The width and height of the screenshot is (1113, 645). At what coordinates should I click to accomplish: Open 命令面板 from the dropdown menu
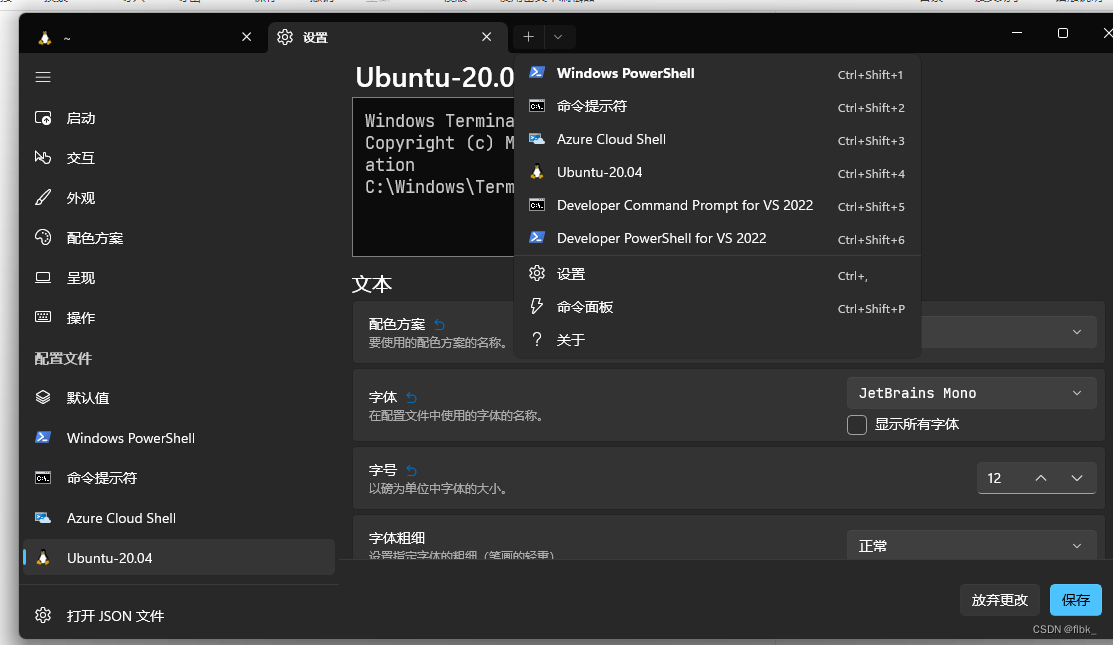tap(717, 307)
